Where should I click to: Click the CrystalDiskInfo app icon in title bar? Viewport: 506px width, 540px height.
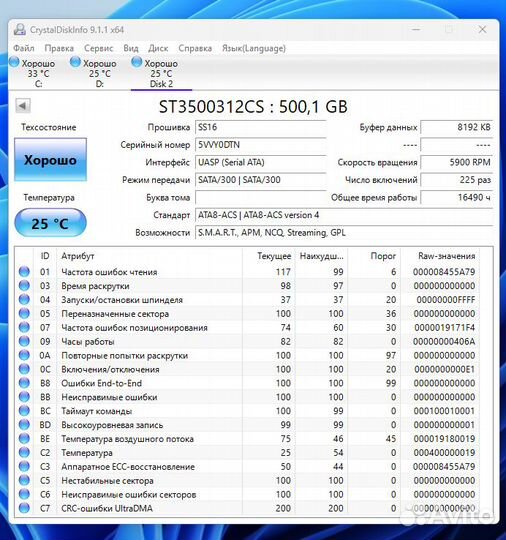(20, 30)
